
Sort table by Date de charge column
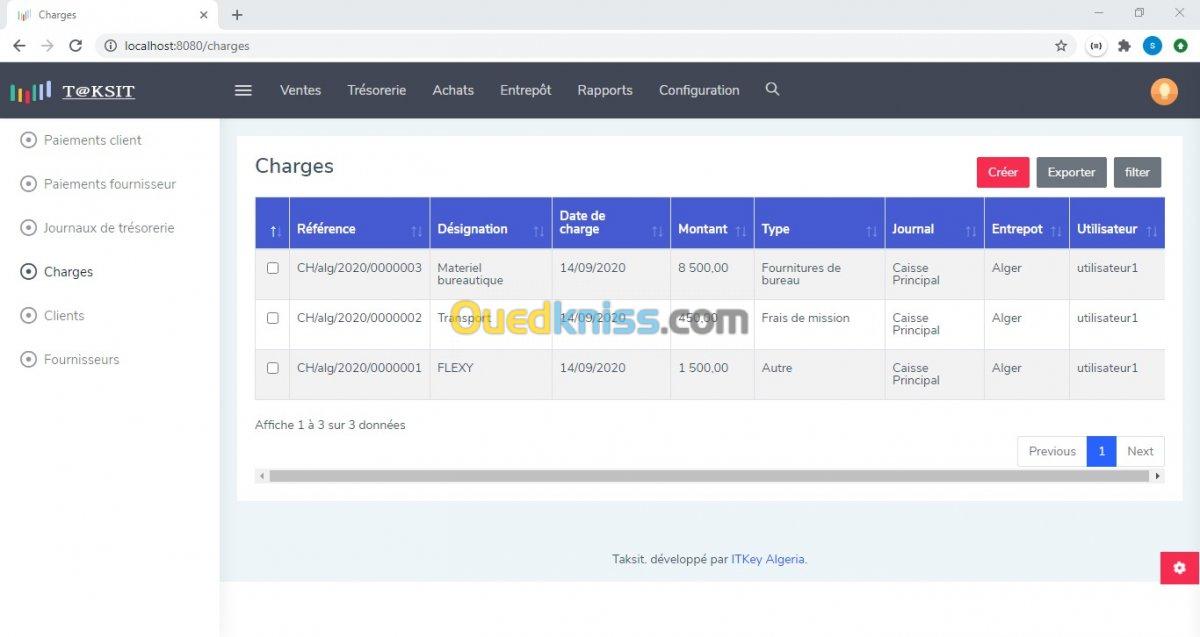click(611, 223)
